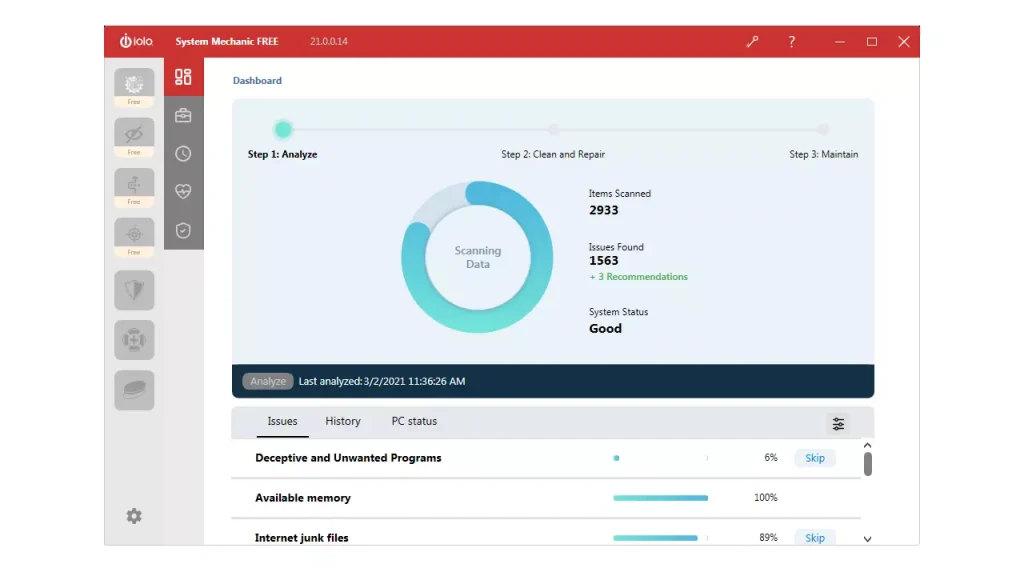
Task: Minimize the System Mechanic window
Action: pyautogui.click(x=840, y=42)
